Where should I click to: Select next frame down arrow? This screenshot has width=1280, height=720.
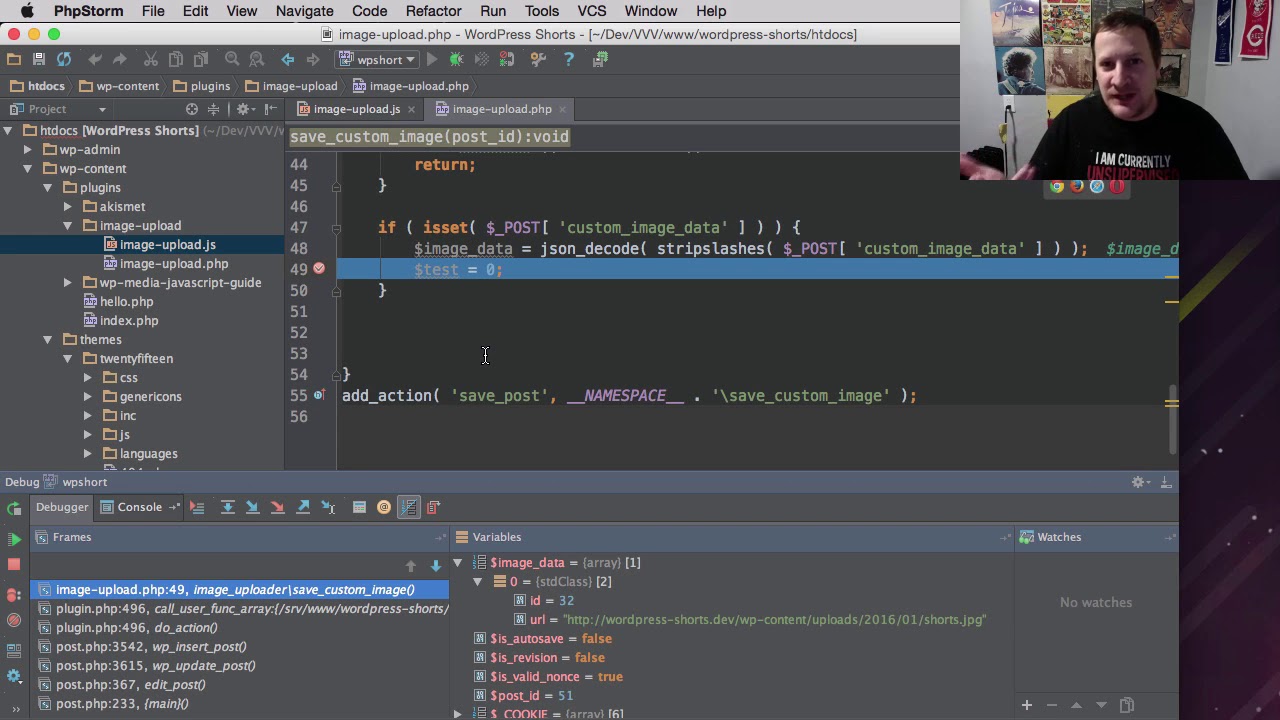[435, 566]
